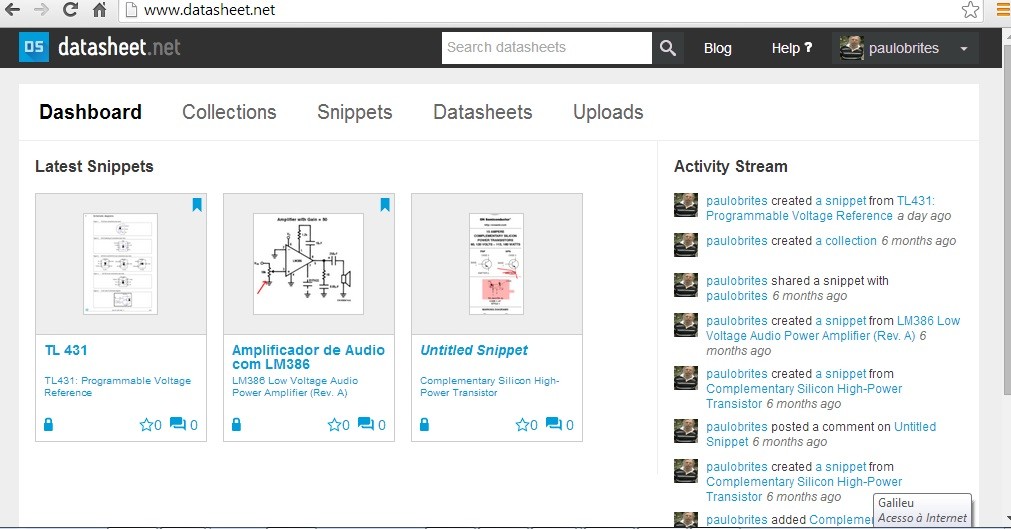Open the Untitled Snippet title link
1011x529 pixels.
click(474, 350)
